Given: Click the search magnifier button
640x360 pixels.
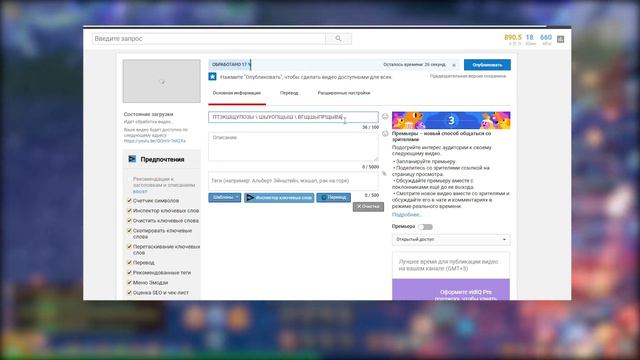Looking at the screenshot, I should pos(338,38).
